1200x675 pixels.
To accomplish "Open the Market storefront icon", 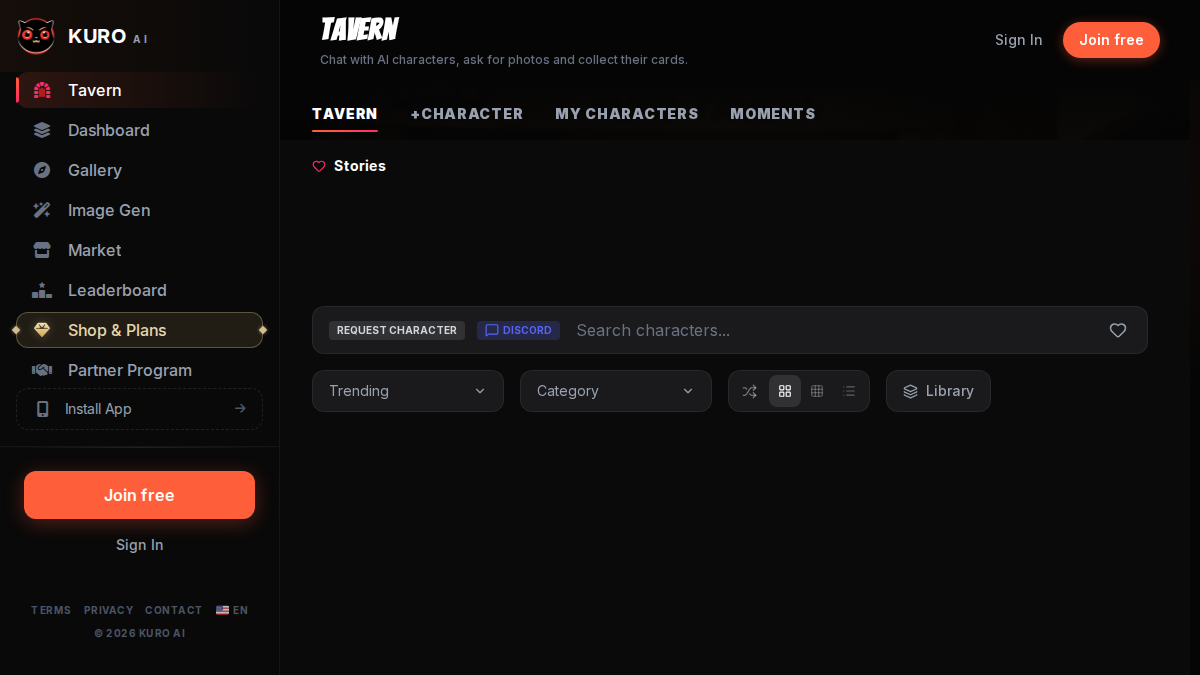I will pos(42,250).
